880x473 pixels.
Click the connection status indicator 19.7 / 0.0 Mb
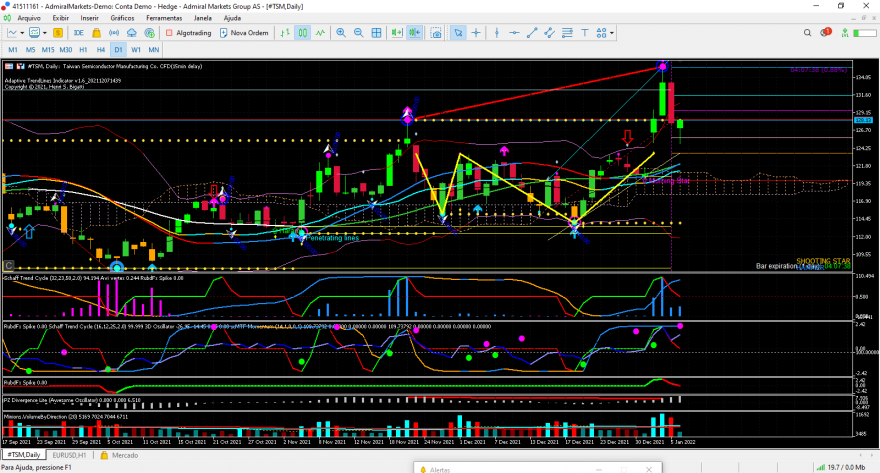pyautogui.click(x=847, y=466)
